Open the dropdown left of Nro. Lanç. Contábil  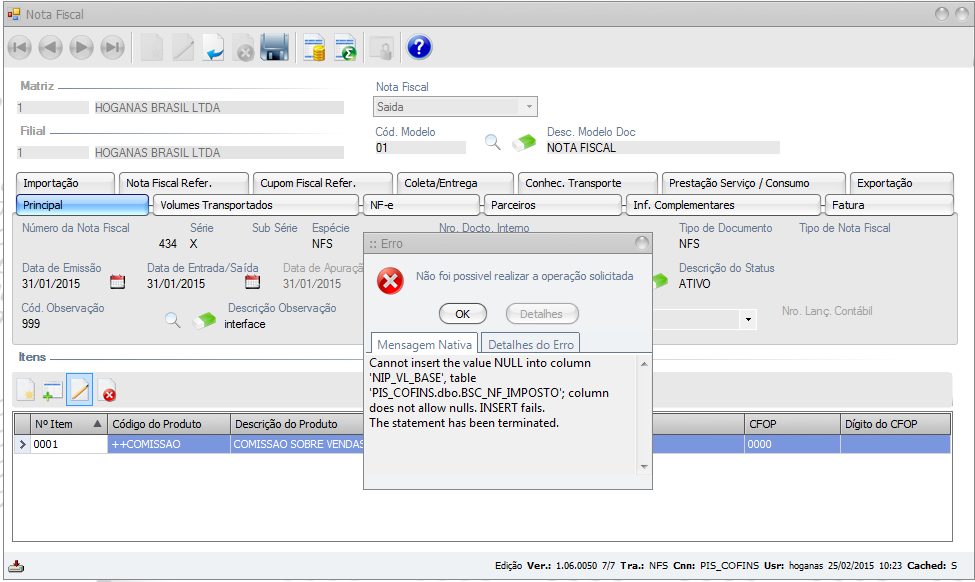pos(747,319)
